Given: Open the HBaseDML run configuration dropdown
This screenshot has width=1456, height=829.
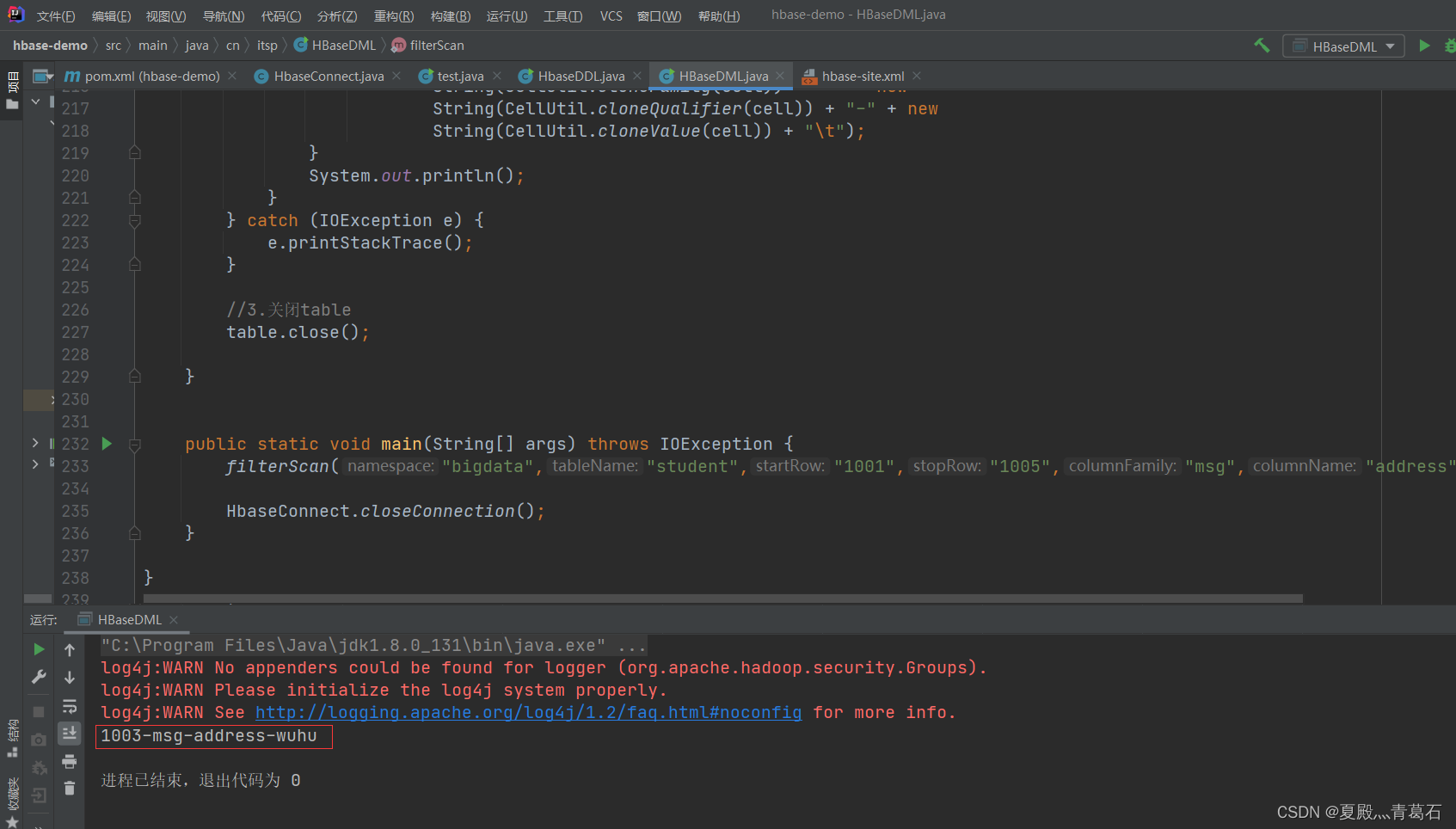Looking at the screenshot, I should [1343, 46].
